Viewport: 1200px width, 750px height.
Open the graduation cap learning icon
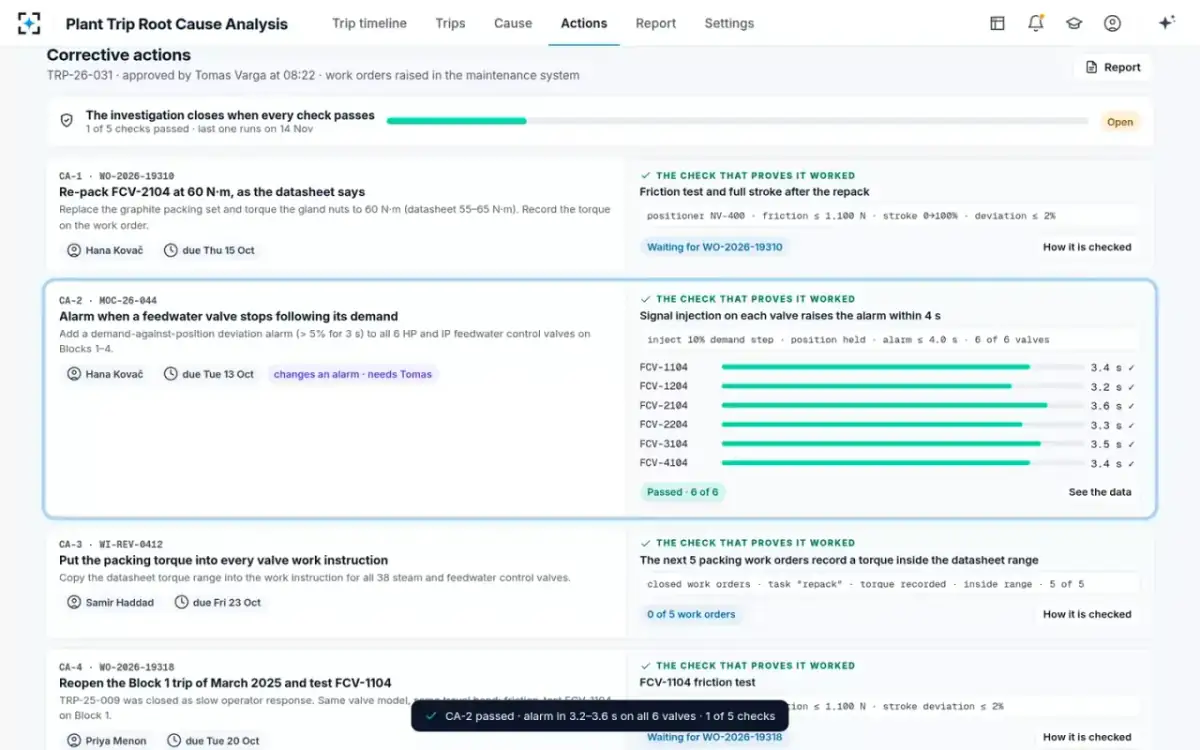pos(1074,23)
